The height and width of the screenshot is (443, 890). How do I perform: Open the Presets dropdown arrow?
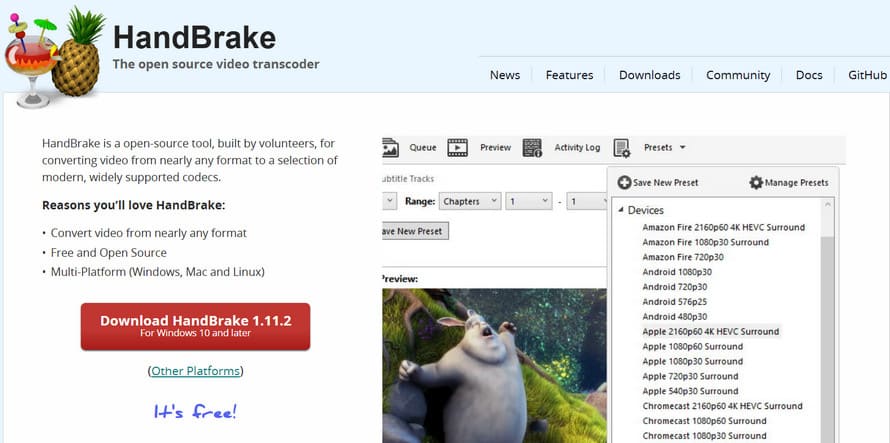(682, 148)
